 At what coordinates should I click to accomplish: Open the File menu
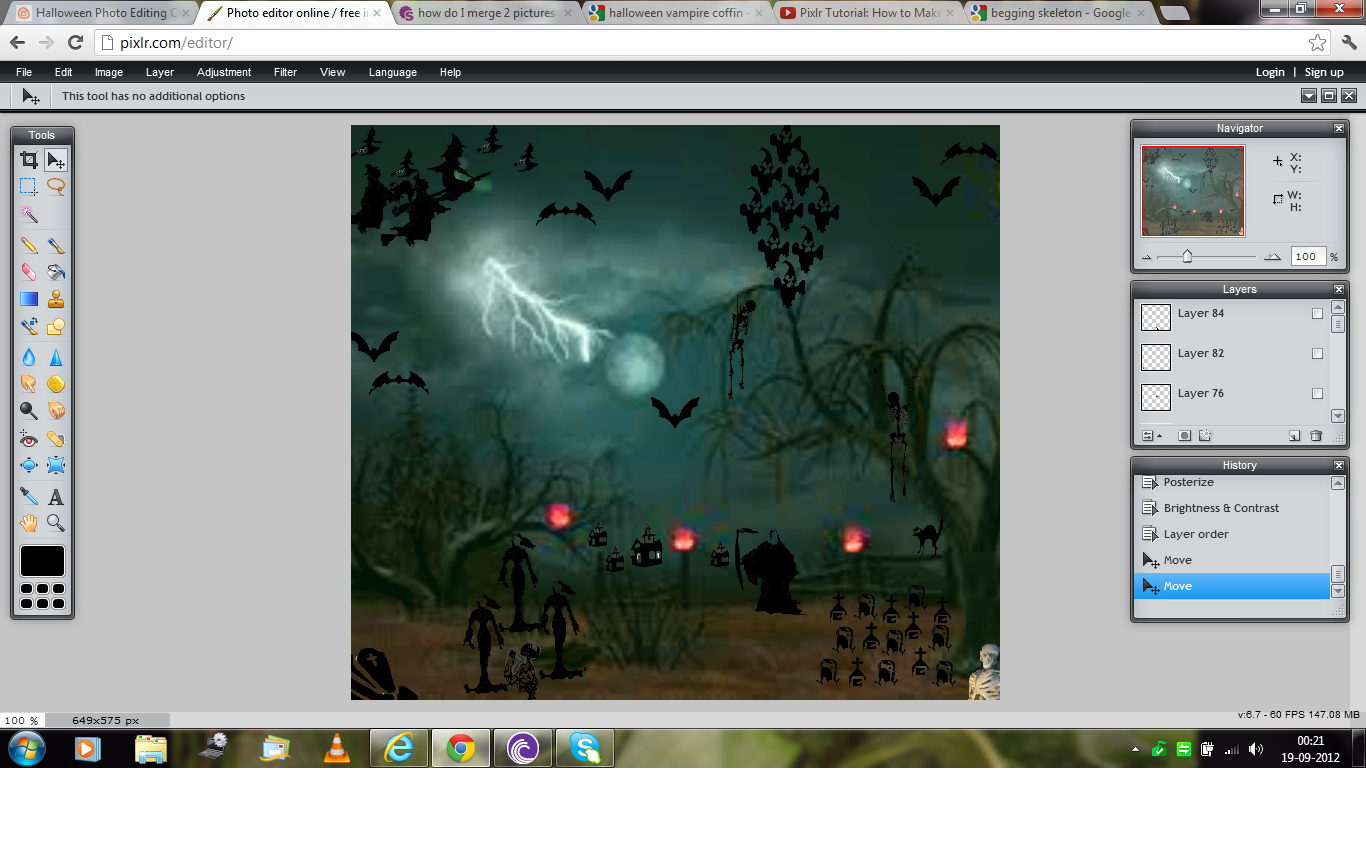24,72
